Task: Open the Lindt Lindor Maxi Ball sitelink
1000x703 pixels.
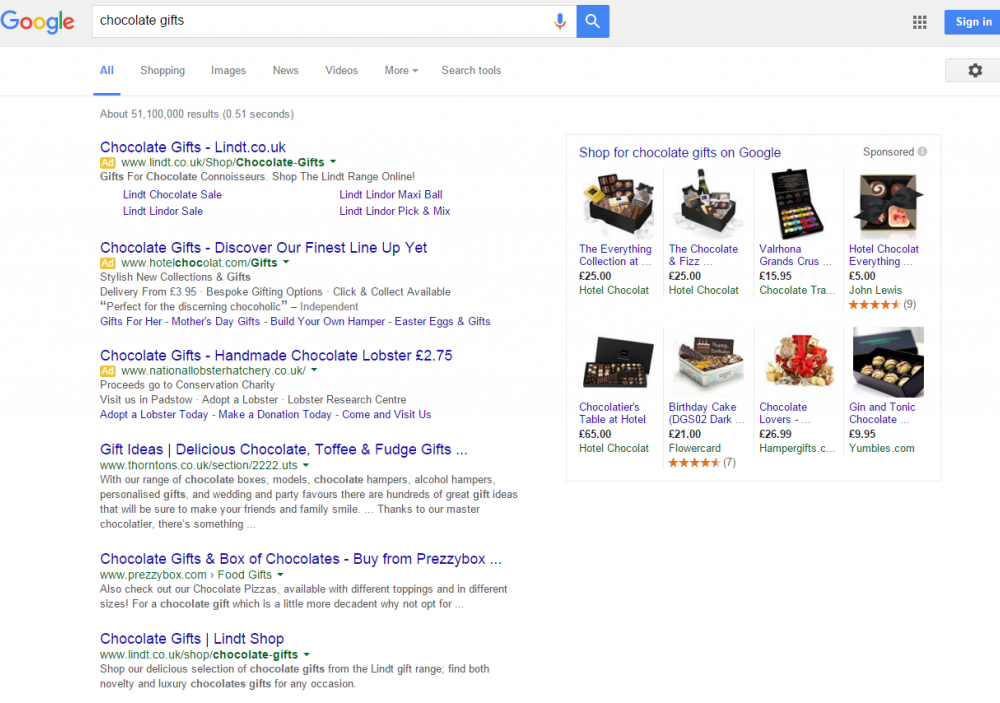Action: (x=390, y=195)
